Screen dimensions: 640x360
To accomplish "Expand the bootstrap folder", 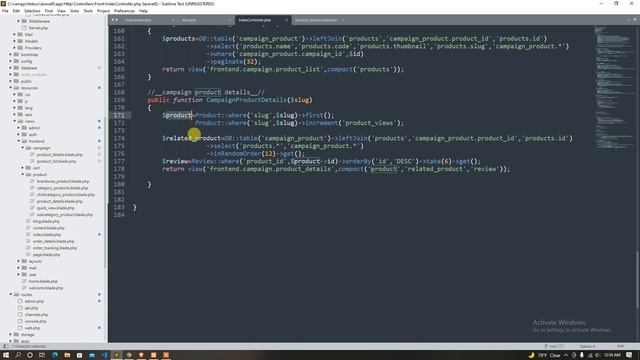I will [x=11, y=54].
